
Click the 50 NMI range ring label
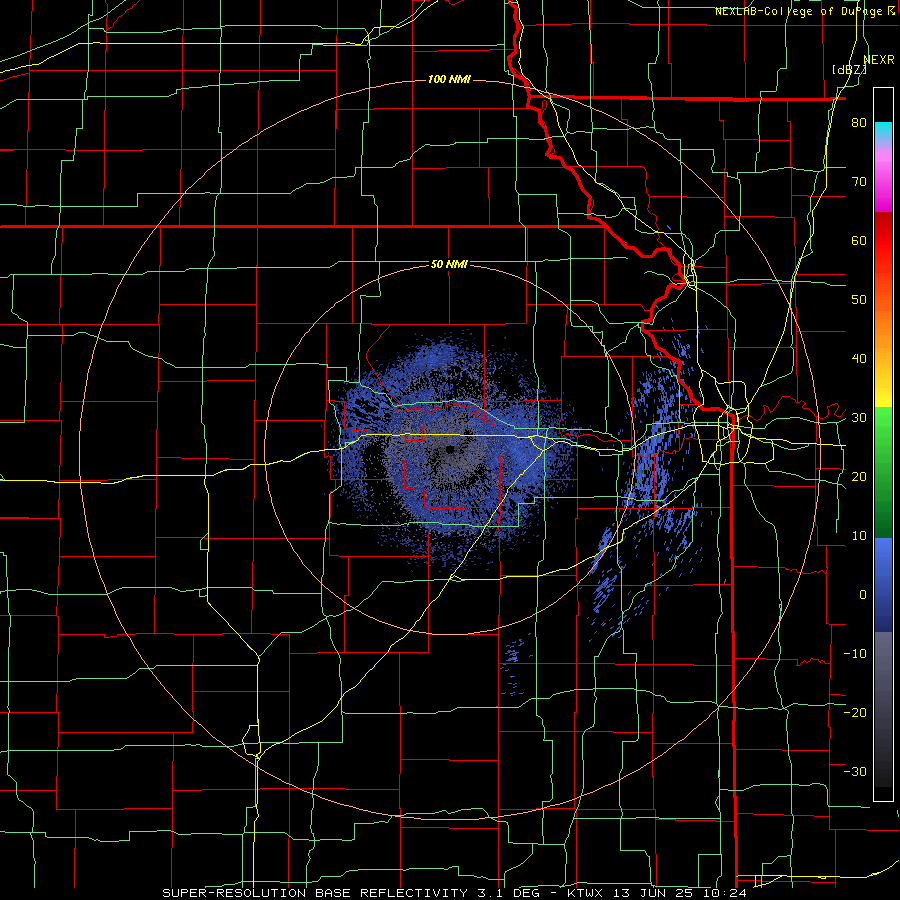[x=449, y=264]
